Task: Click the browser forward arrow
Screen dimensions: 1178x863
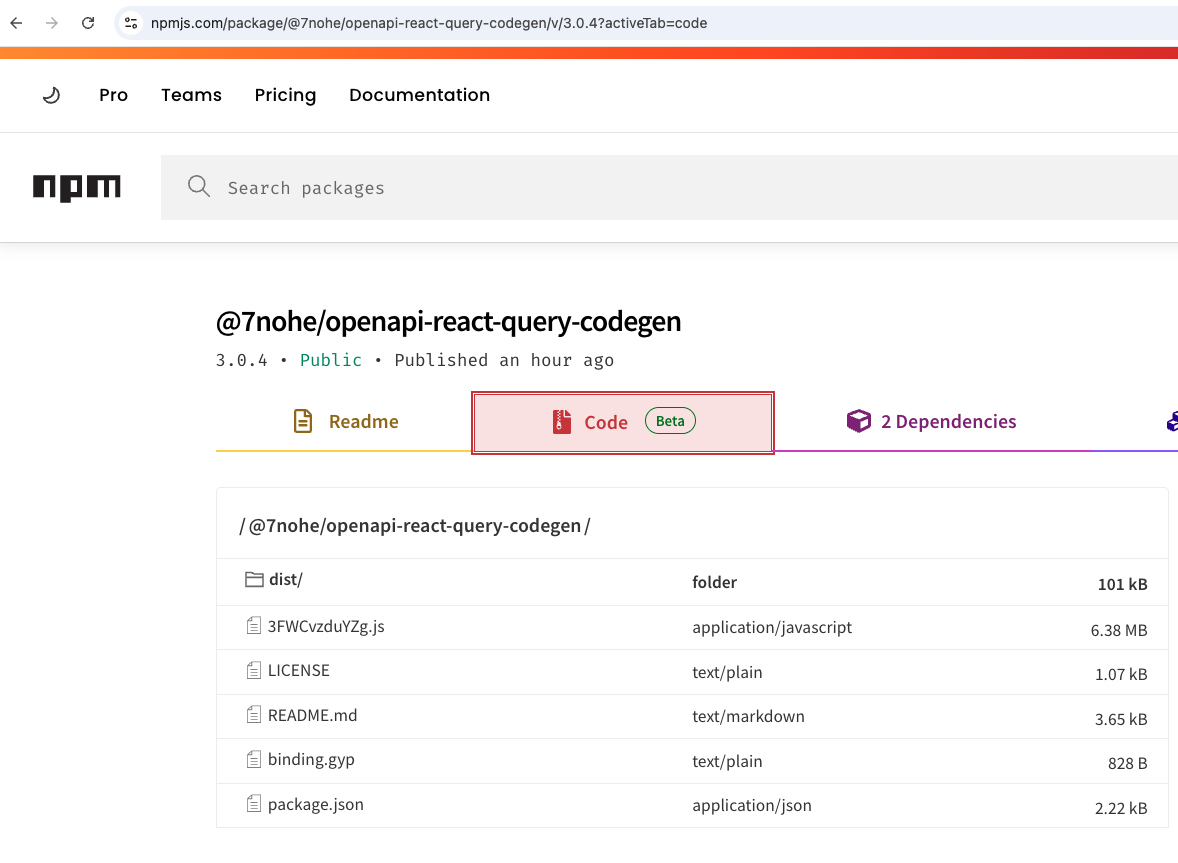Action: point(52,23)
